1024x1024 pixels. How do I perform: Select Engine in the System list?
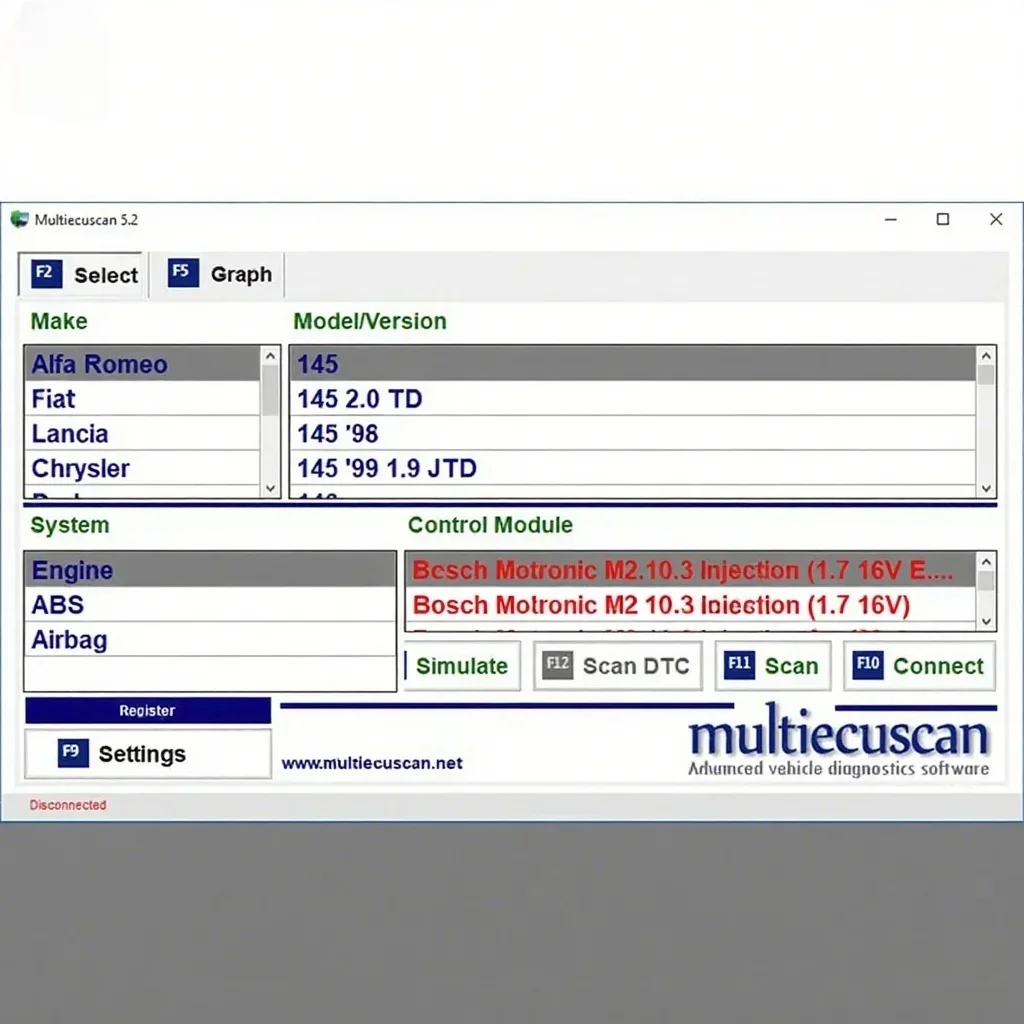point(210,569)
